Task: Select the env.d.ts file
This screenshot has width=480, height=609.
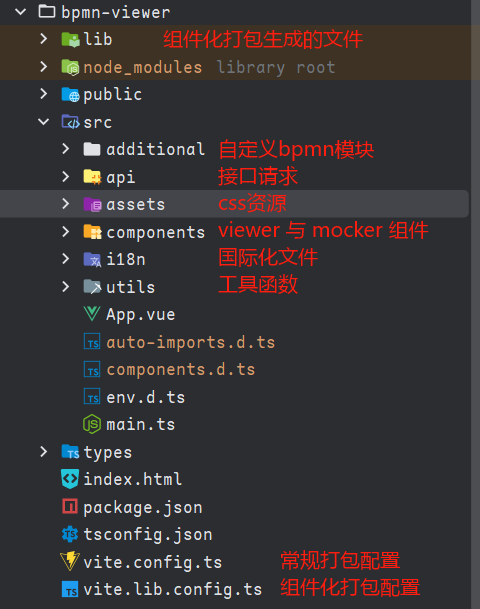Action: (146, 397)
